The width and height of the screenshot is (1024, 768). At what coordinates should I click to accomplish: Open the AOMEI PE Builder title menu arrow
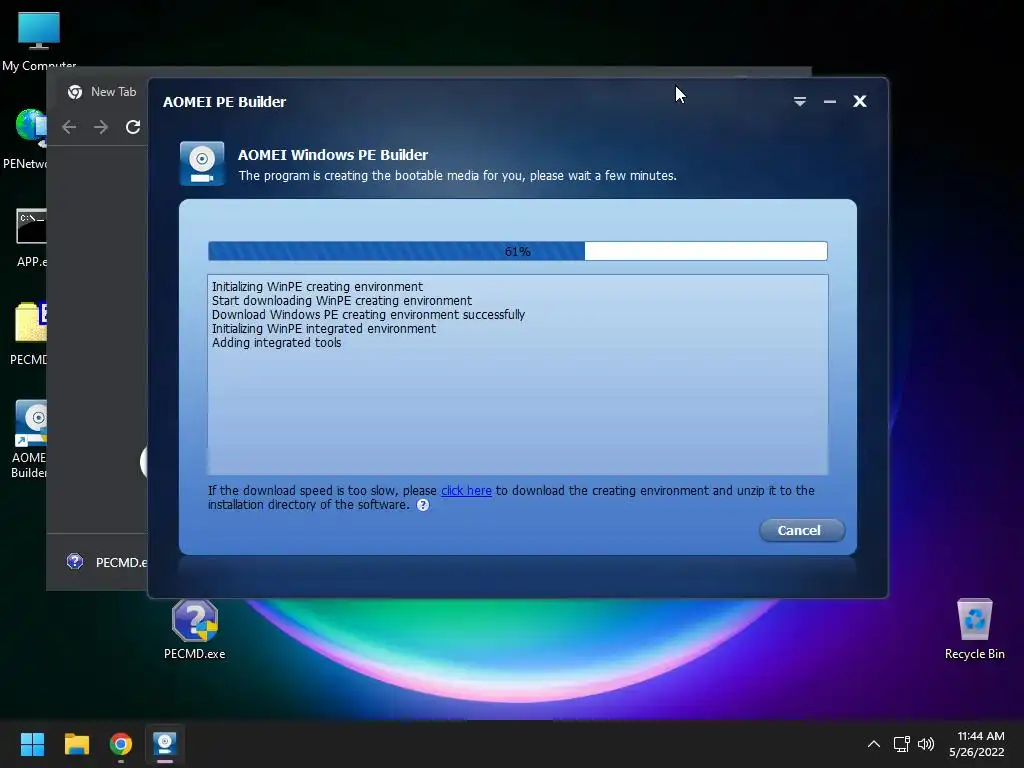(799, 101)
